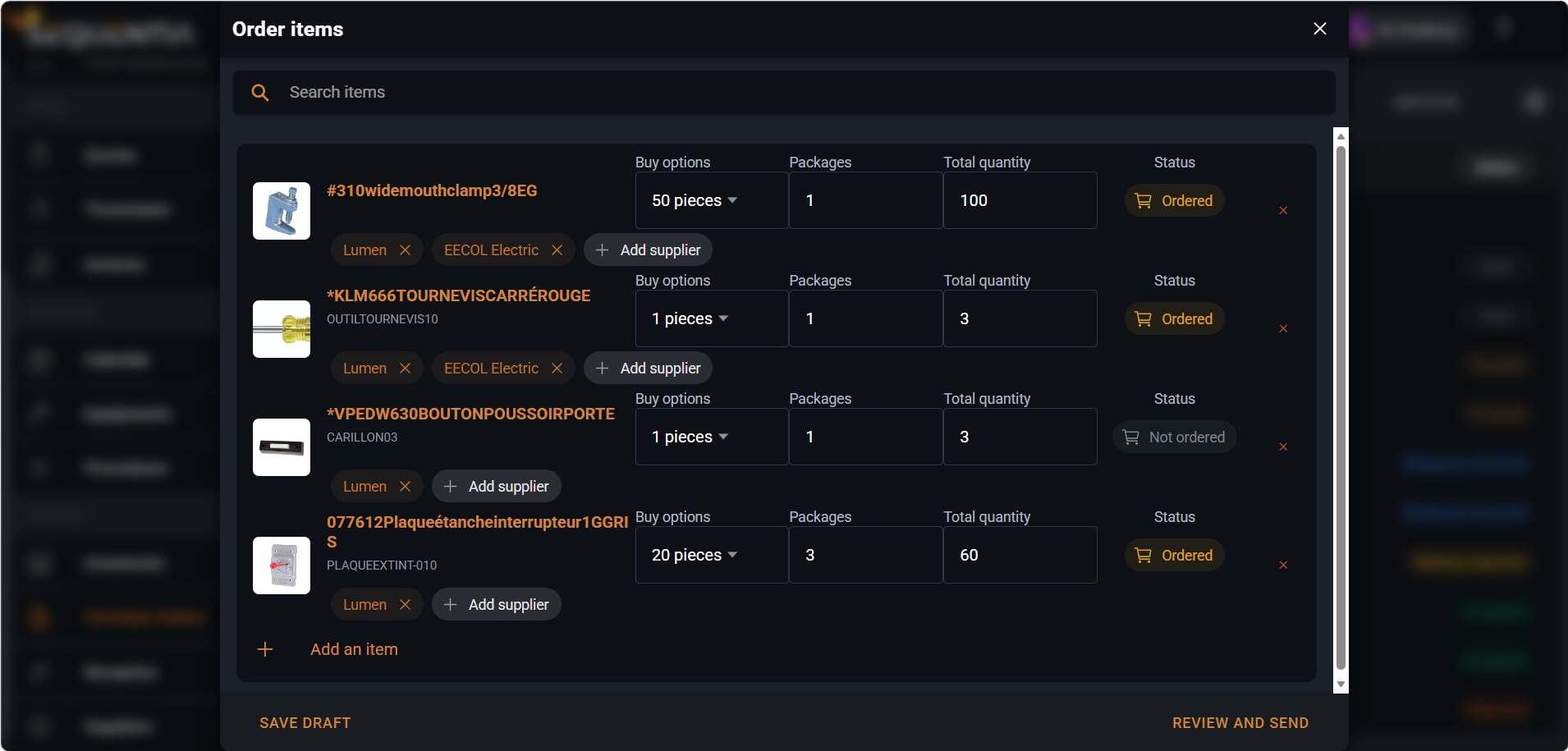This screenshot has height=751, width=1568.
Task: Click the Add an item label
Action: (354, 649)
